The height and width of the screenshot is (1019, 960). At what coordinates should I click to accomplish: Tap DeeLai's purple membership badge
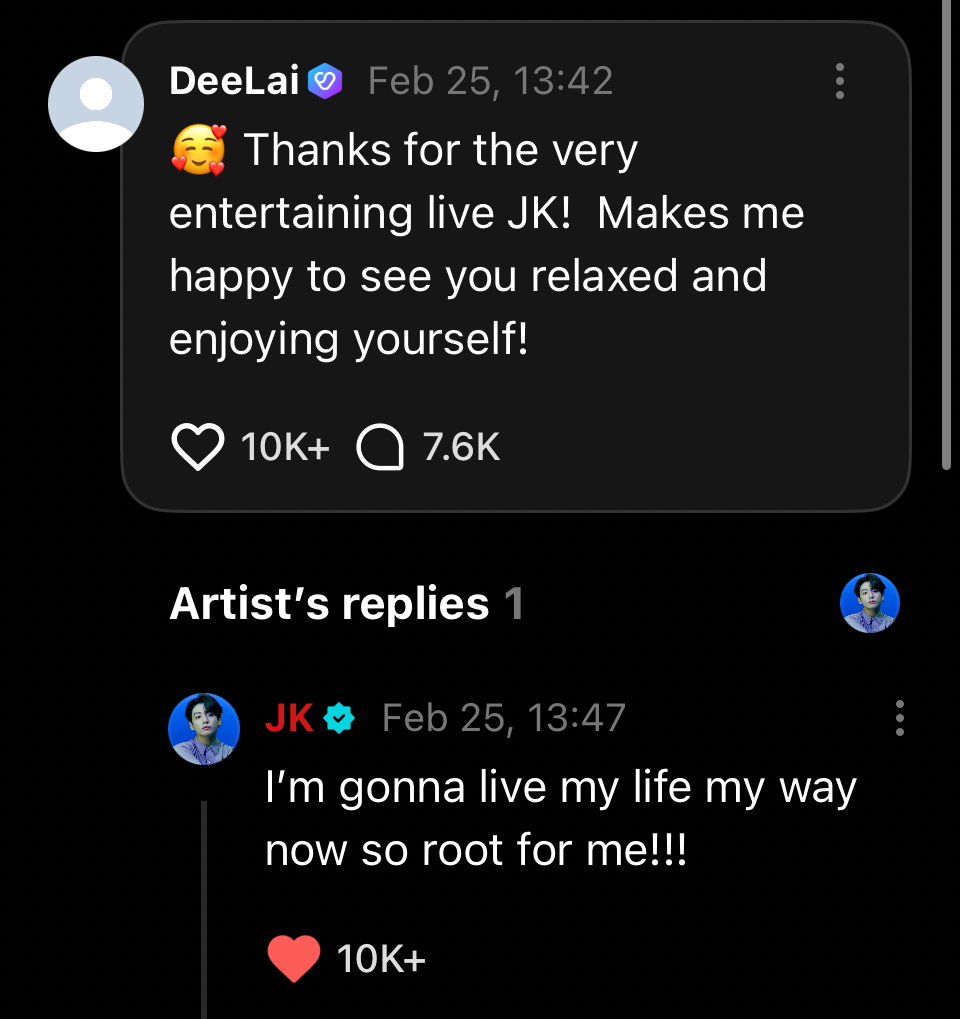pos(325,81)
